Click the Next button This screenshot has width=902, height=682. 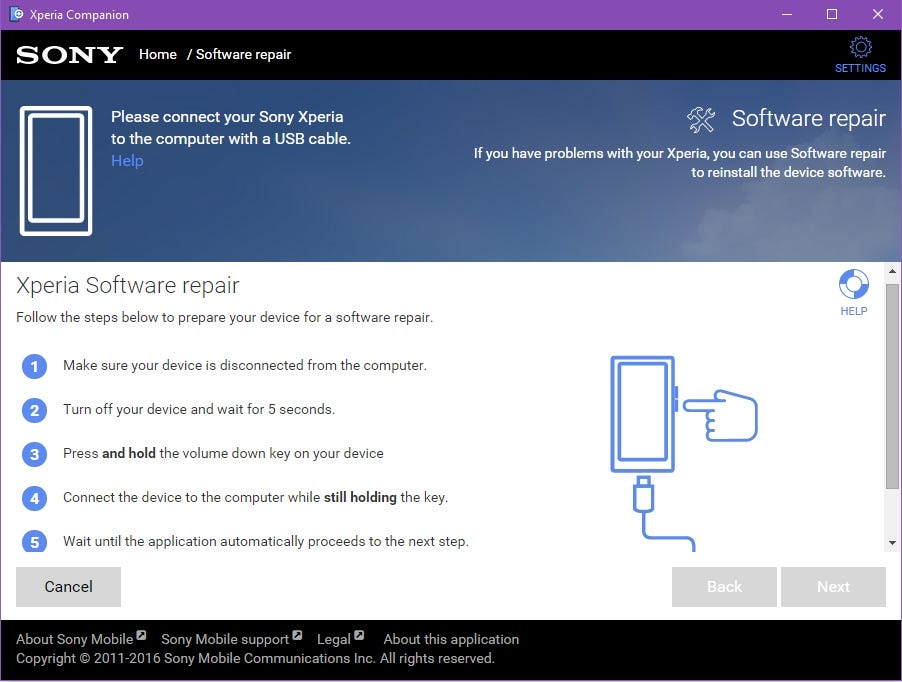(x=833, y=587)
